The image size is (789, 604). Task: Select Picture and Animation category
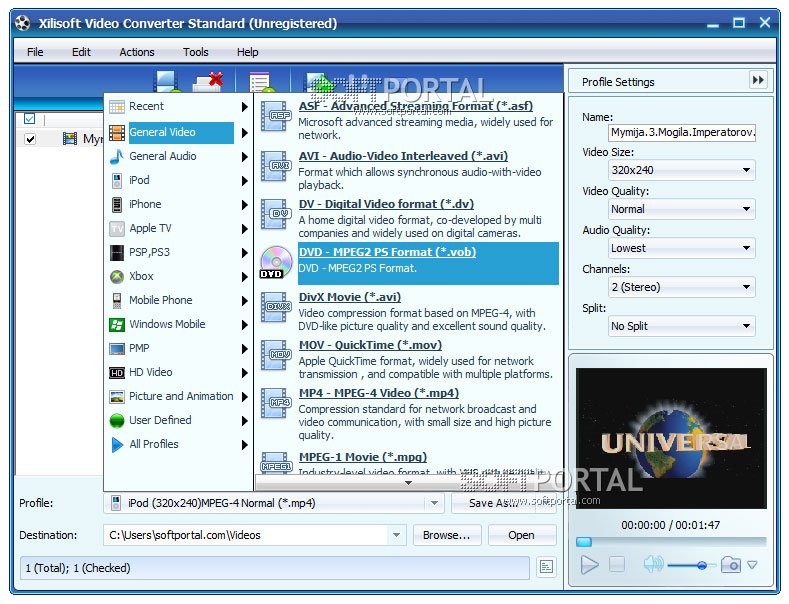179,397
